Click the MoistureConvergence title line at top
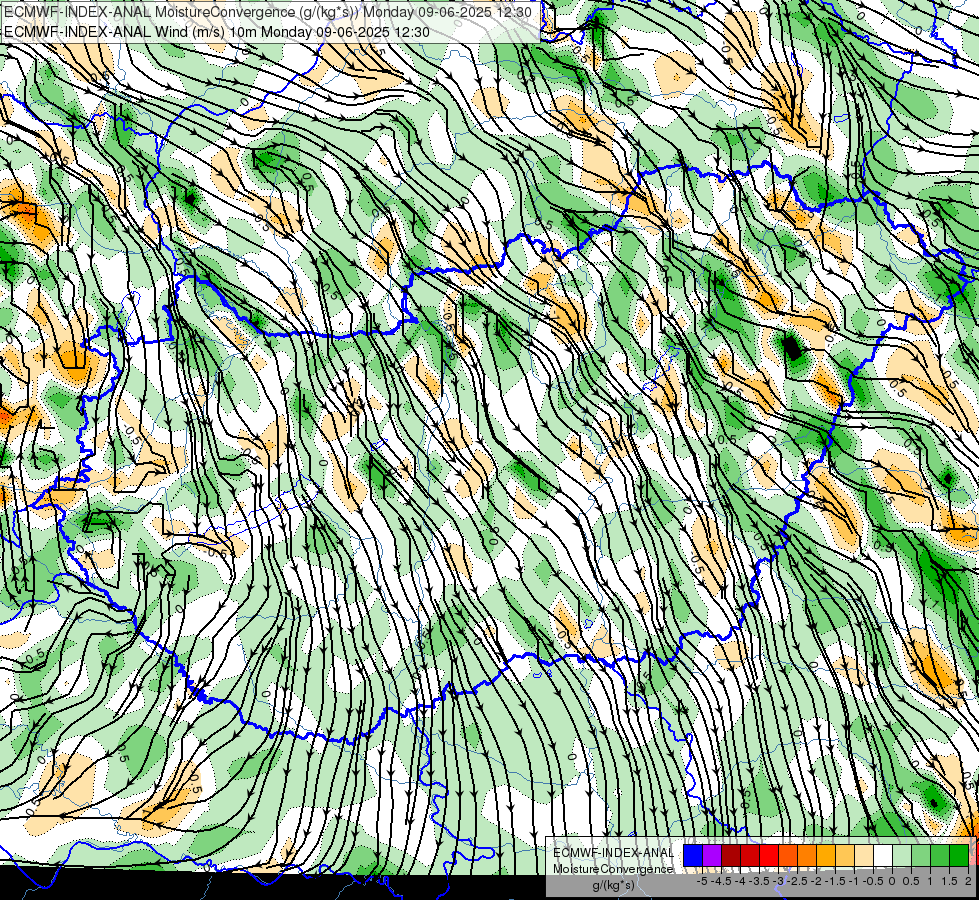 pos(268,12)
